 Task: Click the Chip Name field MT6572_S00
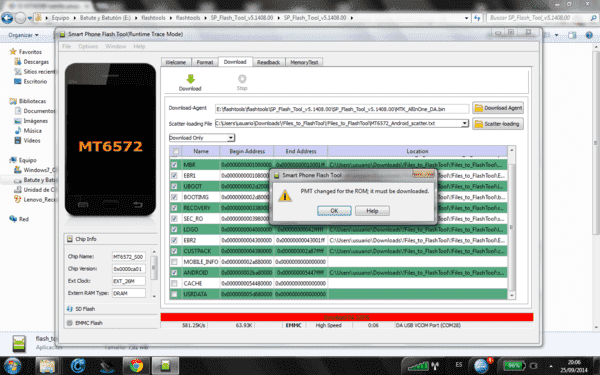point(129,257)
